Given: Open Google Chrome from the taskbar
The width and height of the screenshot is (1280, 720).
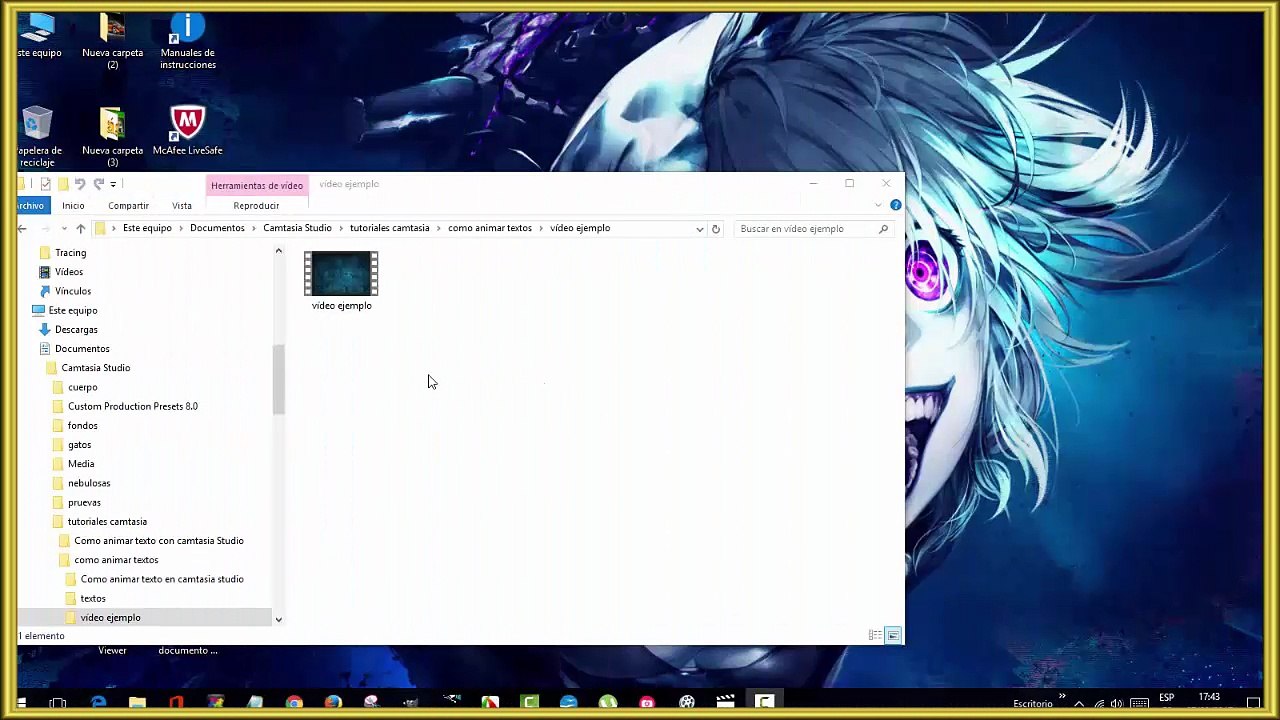Looking at the screenshot, I should click(x=294, y=703).
